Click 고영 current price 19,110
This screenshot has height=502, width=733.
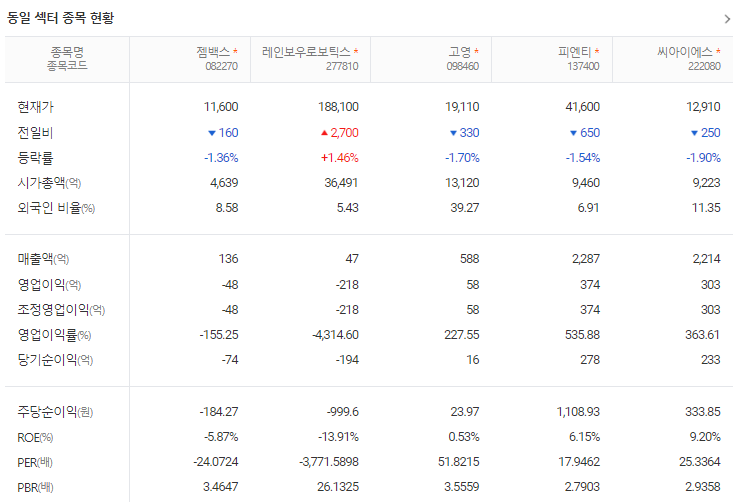[462, 107]
